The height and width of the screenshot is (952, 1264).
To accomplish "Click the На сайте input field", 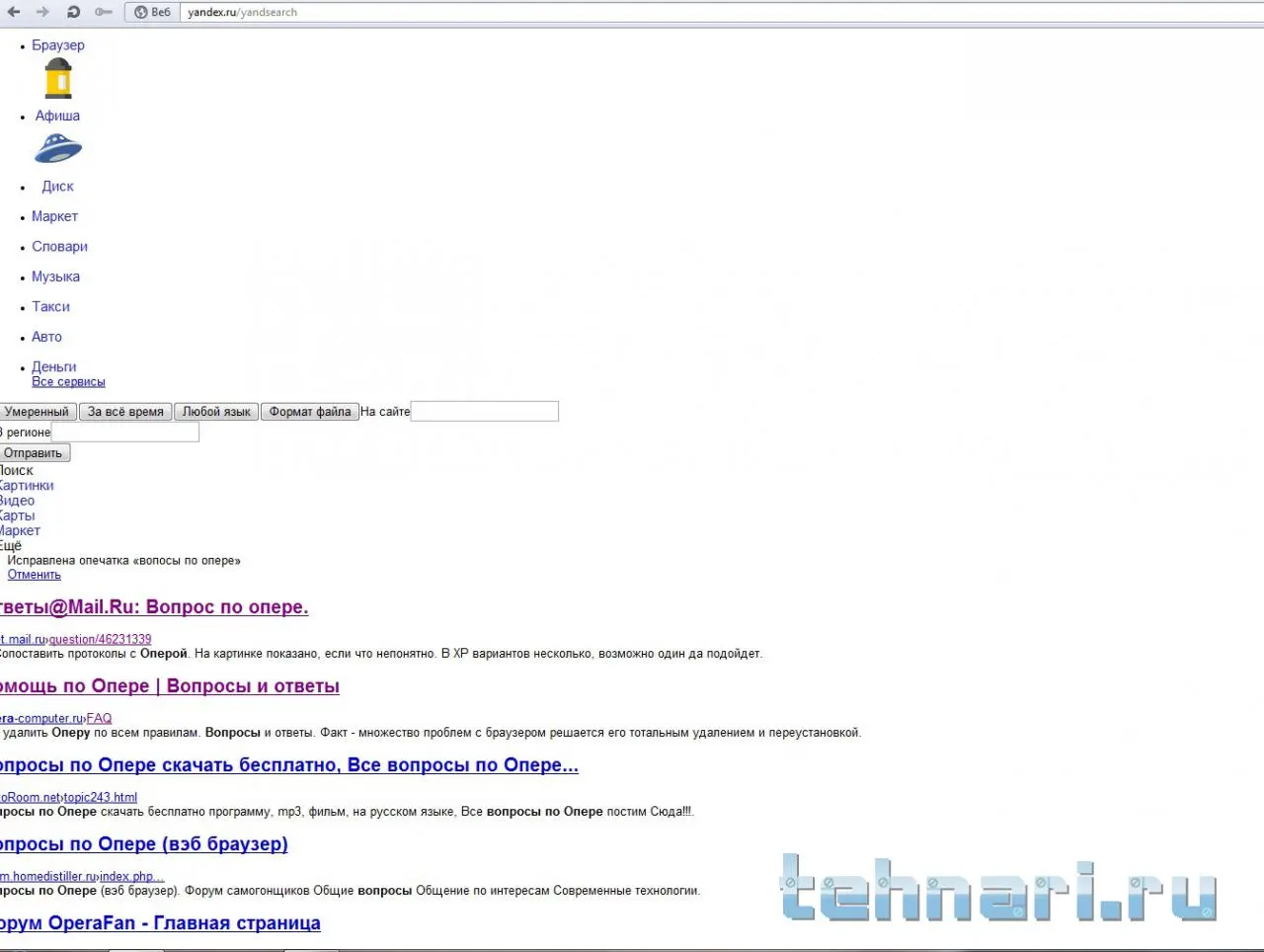I will click(x=485, y=411).
